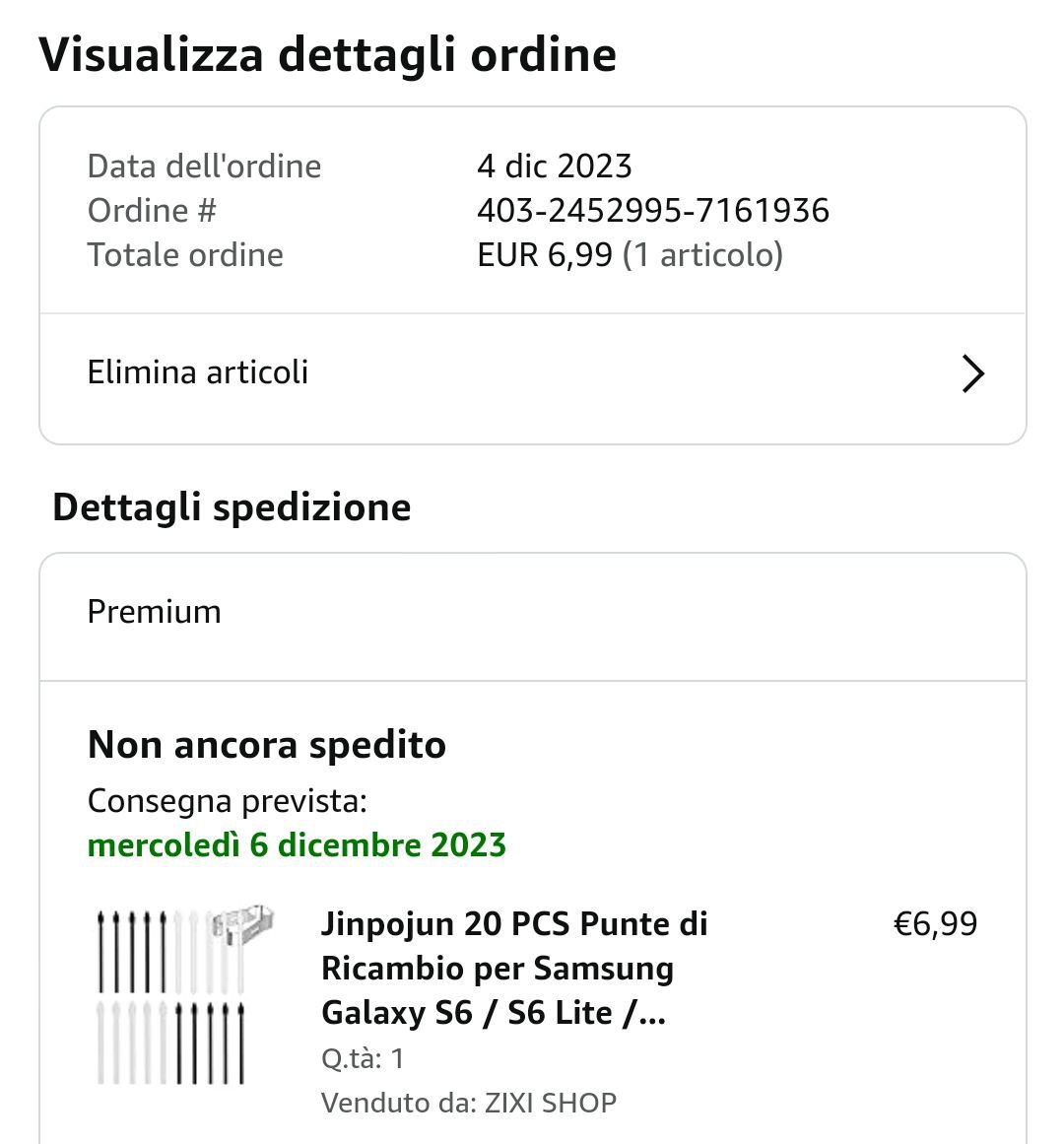Viewport: 1064px width, 1144px height.
Task: Click the Ordine # label
Action: pos(152,210)
